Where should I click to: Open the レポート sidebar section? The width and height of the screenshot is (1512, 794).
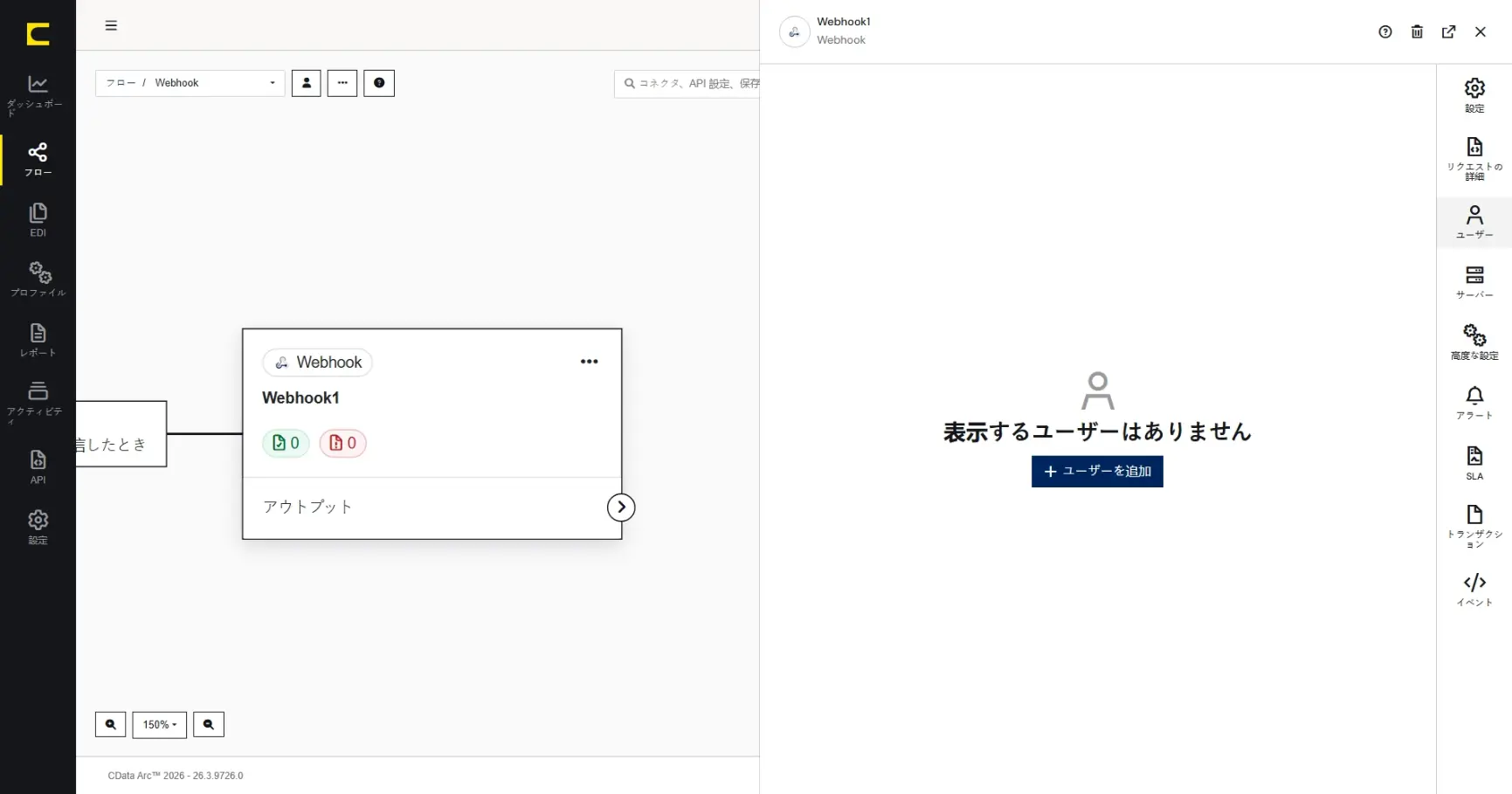click(x=38, y=341)
